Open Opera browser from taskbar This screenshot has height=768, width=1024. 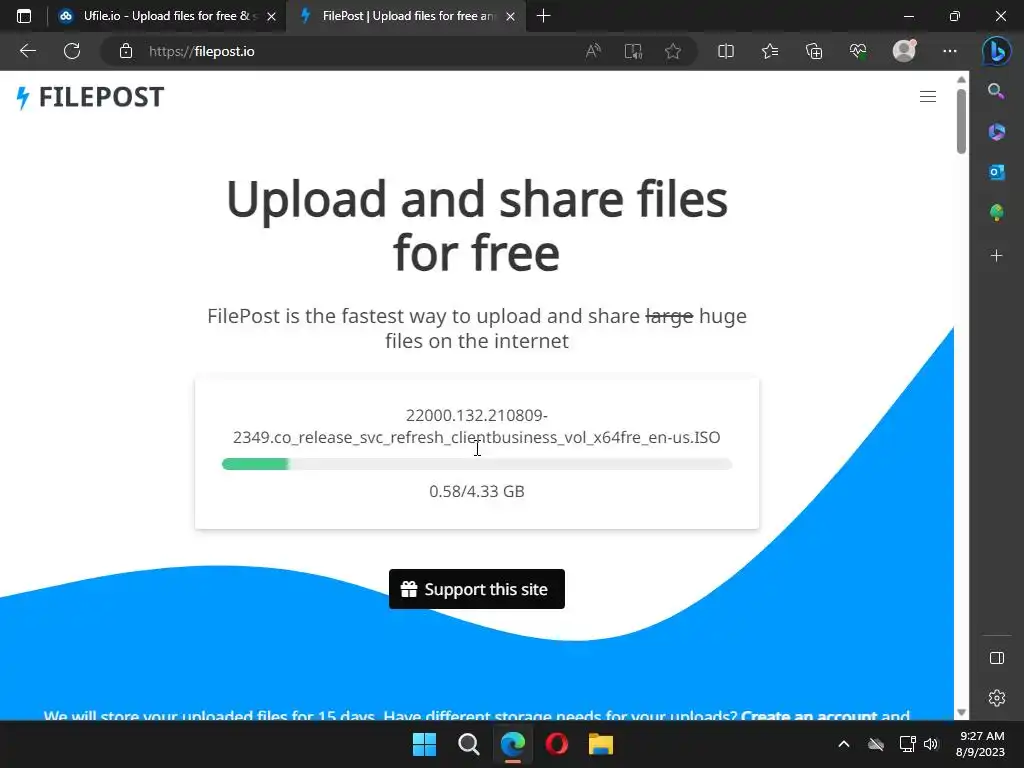pyautogui.click(x=556, y=744)
